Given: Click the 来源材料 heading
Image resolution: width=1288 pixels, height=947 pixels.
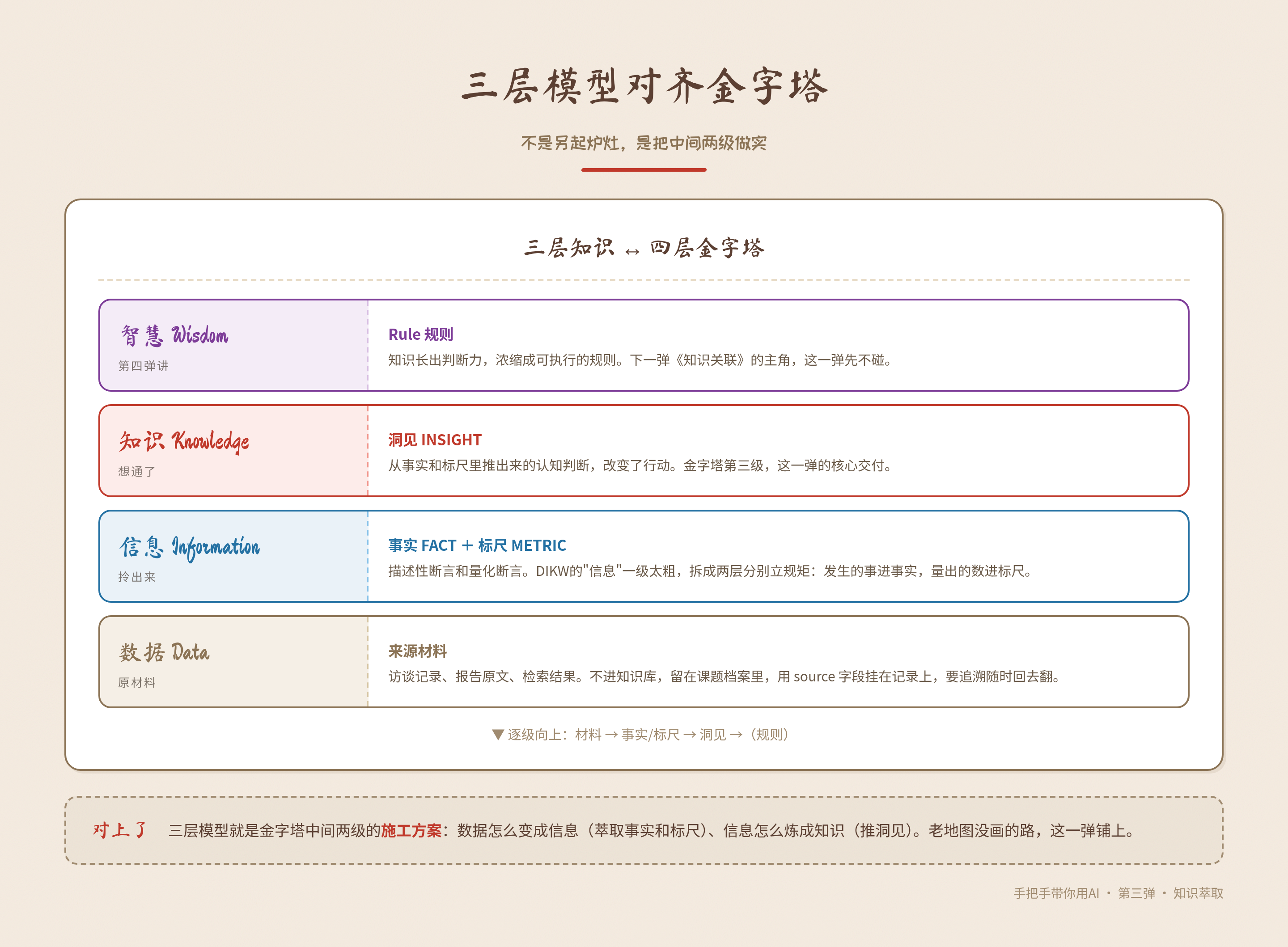Looking at the screenshot, I should (417, 651).
